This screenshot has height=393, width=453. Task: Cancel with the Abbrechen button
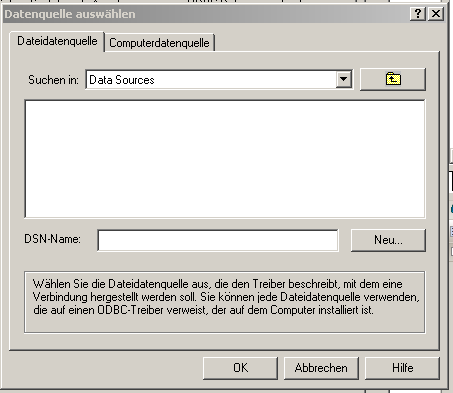pyautogui.click(x=321, y=368)
